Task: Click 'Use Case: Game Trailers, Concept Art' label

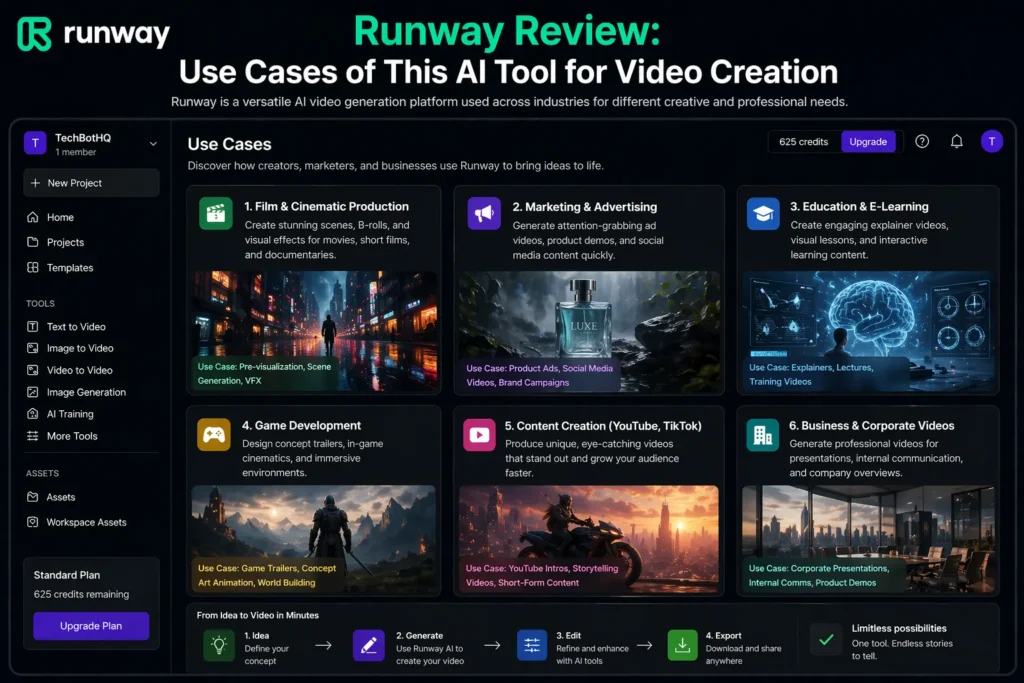Action: tap(267, 575)
